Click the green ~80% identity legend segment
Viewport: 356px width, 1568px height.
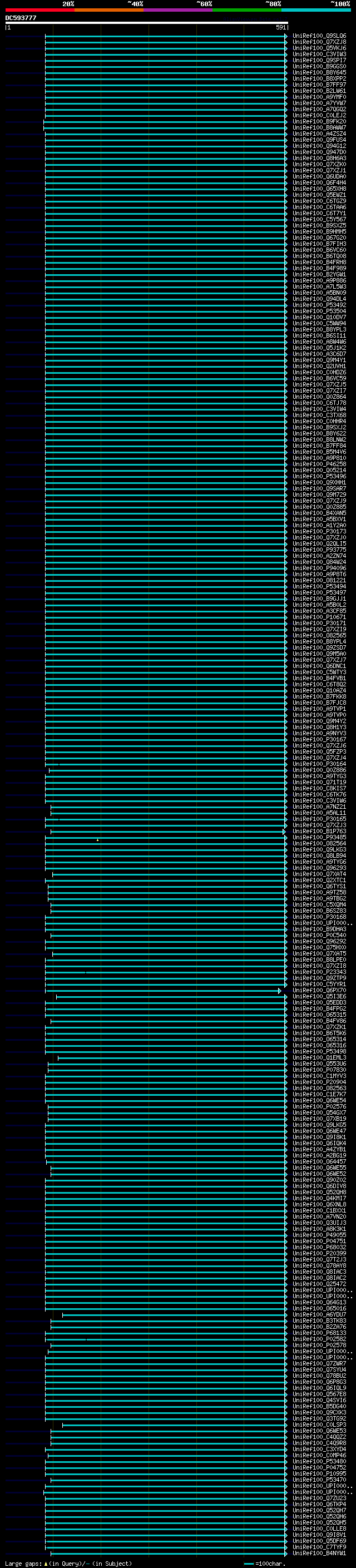(247, 10)
